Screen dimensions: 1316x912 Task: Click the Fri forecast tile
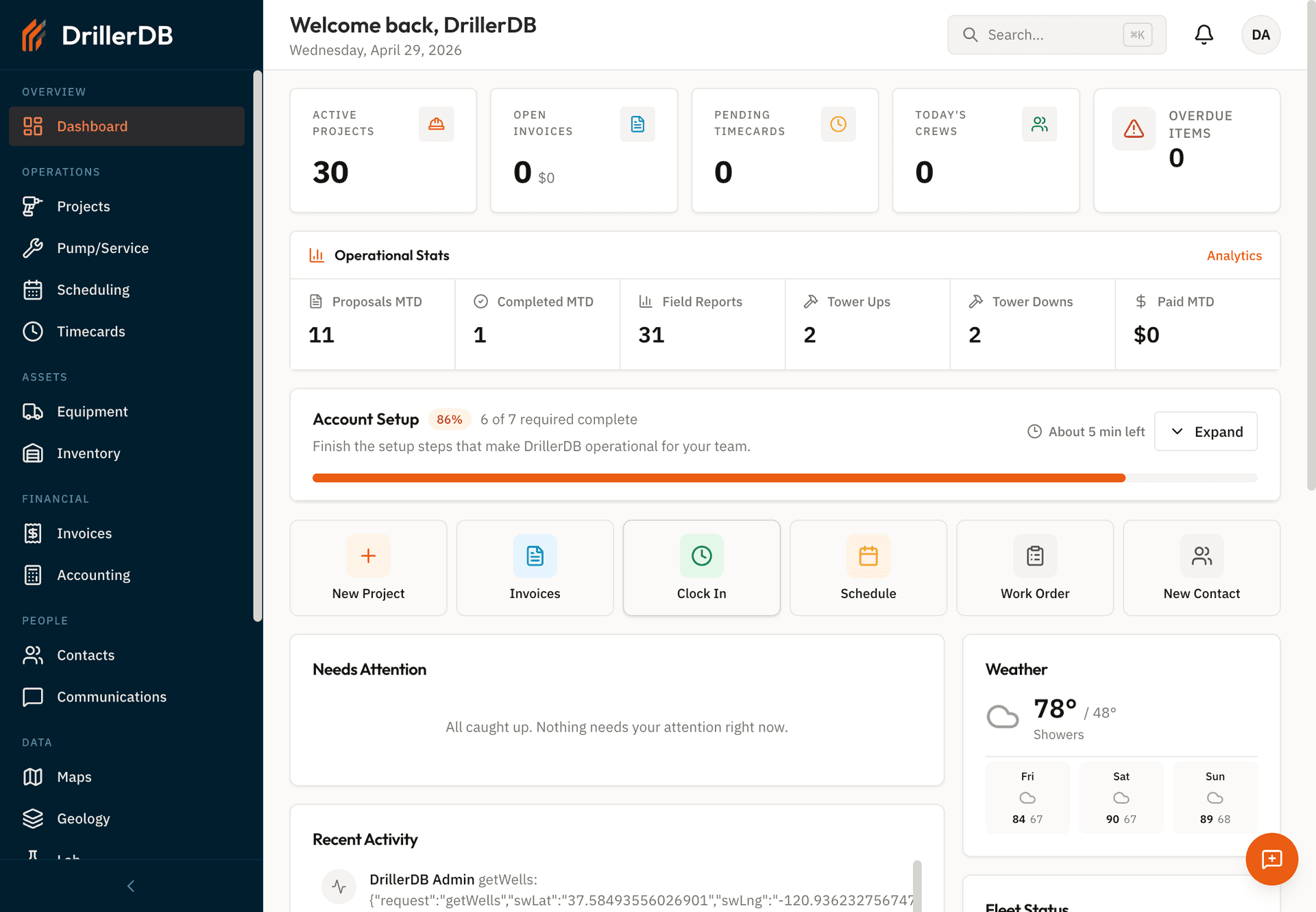click(1027, 797)
